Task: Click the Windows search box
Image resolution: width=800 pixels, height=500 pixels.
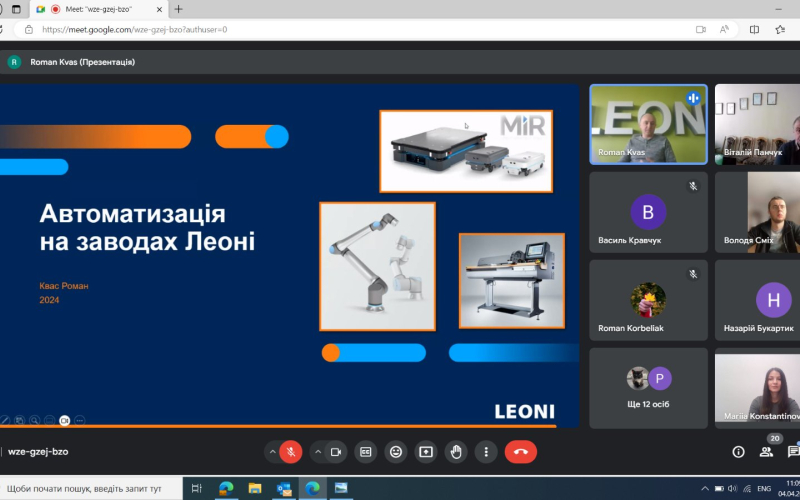Action: [x=91, y=488]
